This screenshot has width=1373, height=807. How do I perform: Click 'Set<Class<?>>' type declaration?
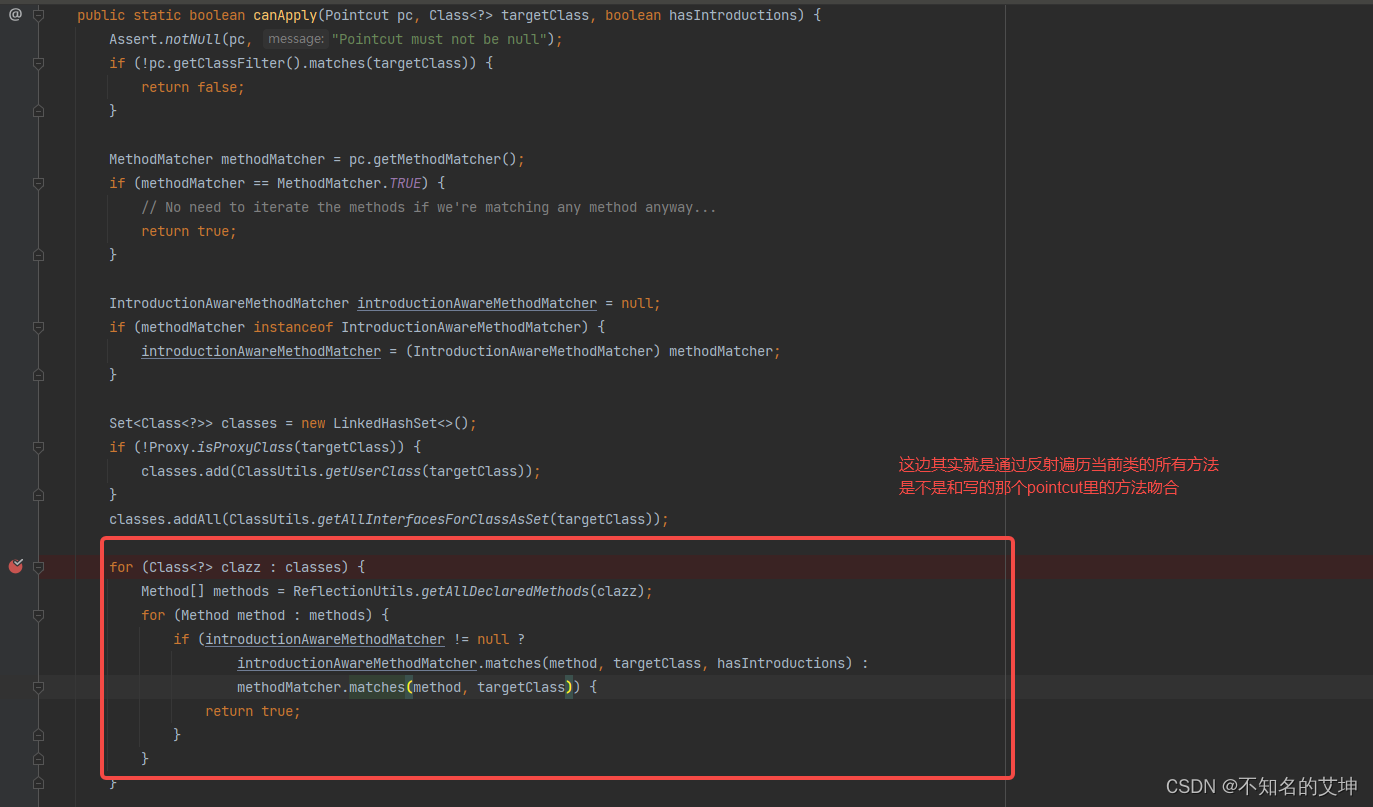(x=161, y=423)
